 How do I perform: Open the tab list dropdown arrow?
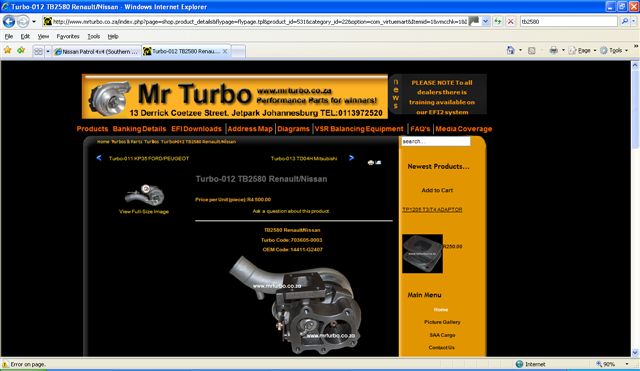(x=48, y=51)
